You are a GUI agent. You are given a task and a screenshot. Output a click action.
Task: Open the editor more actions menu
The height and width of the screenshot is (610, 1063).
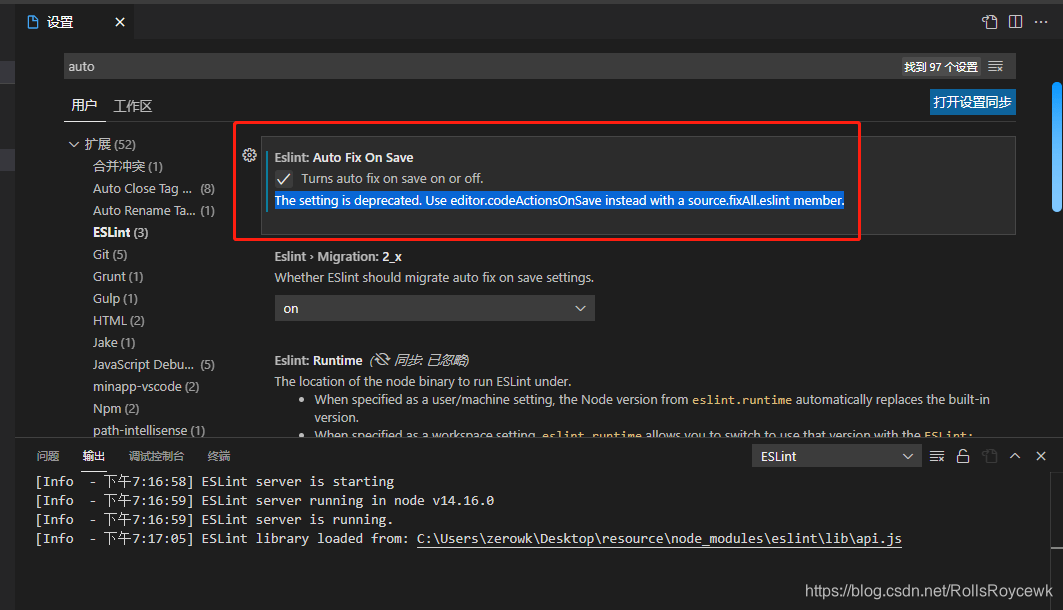point(1041,22)
